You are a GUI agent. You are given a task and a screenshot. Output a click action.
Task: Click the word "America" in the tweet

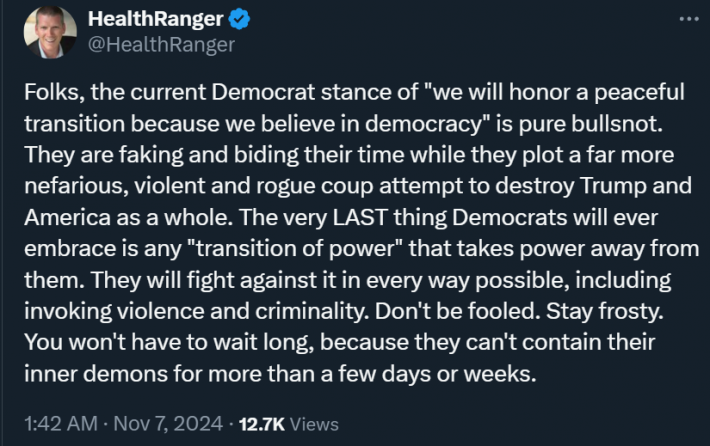(x=67, y=218)
